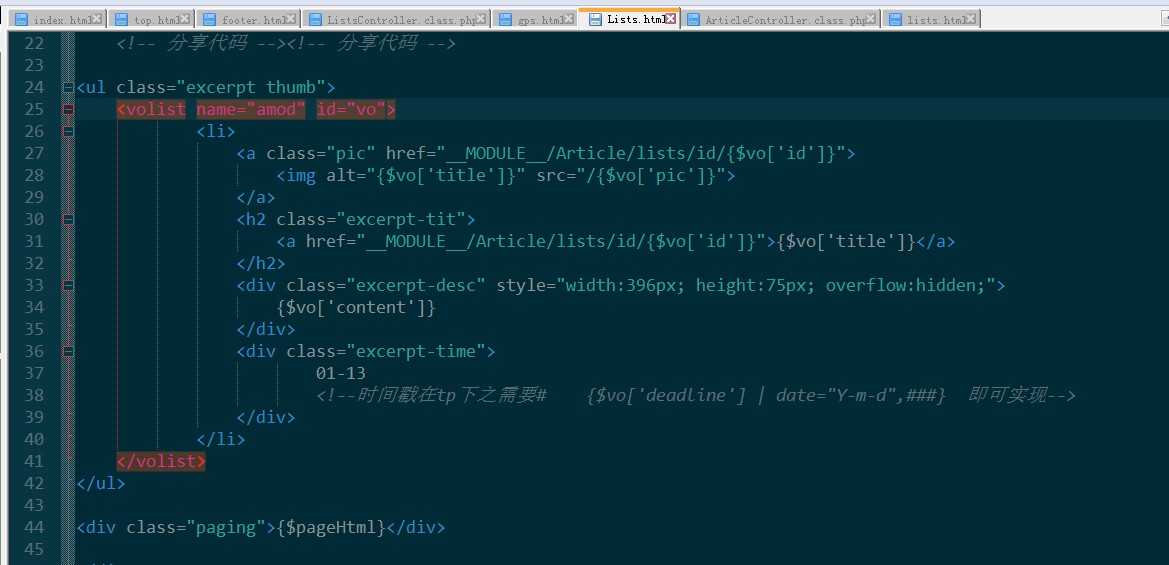Viewport: 1169px width, 565px height.
Task: Switch to the top.html tab
Action: tap(151, 20)
